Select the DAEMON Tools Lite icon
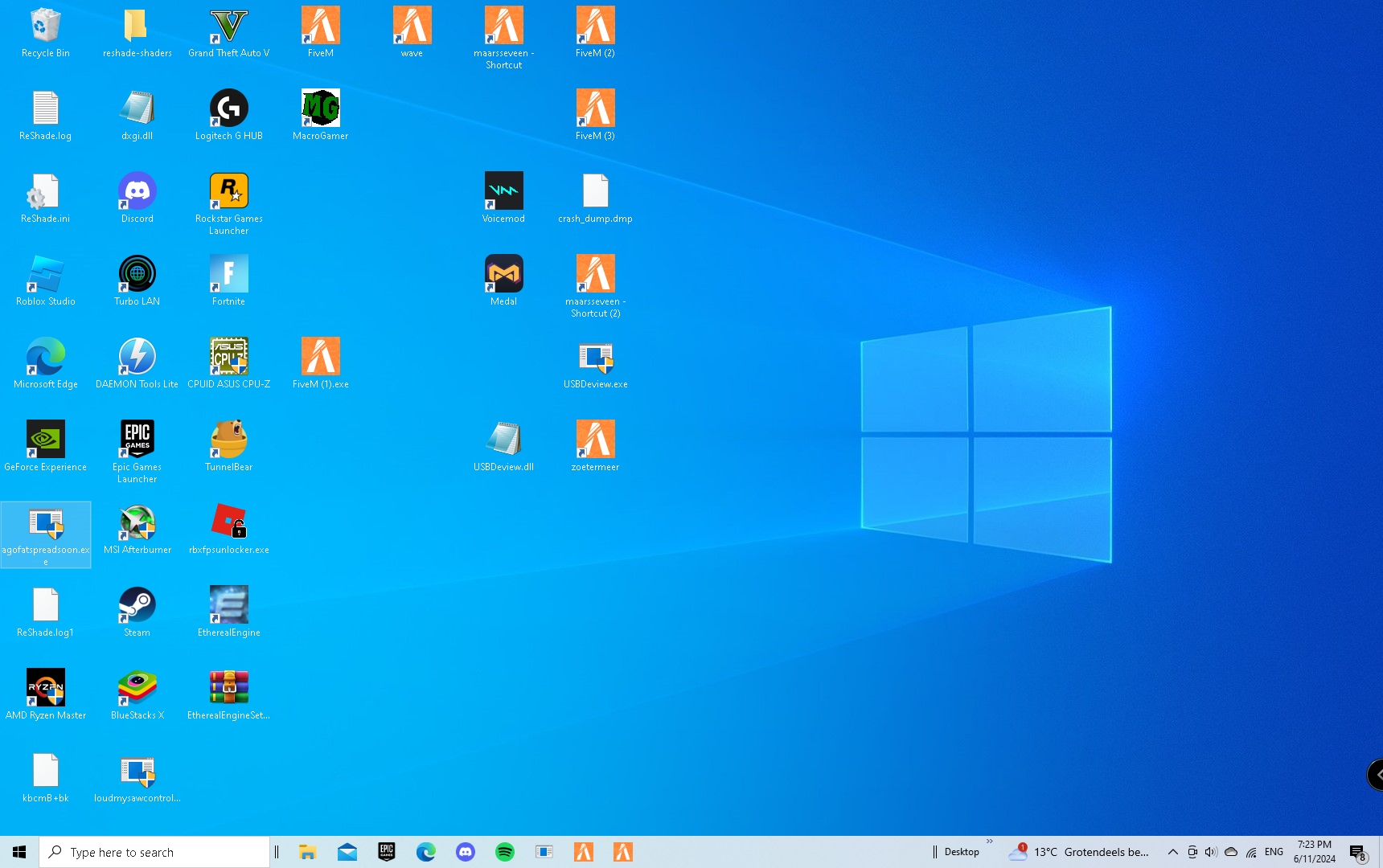The width and height of the screenshot is (1383, 868). [x=137, y=363]
